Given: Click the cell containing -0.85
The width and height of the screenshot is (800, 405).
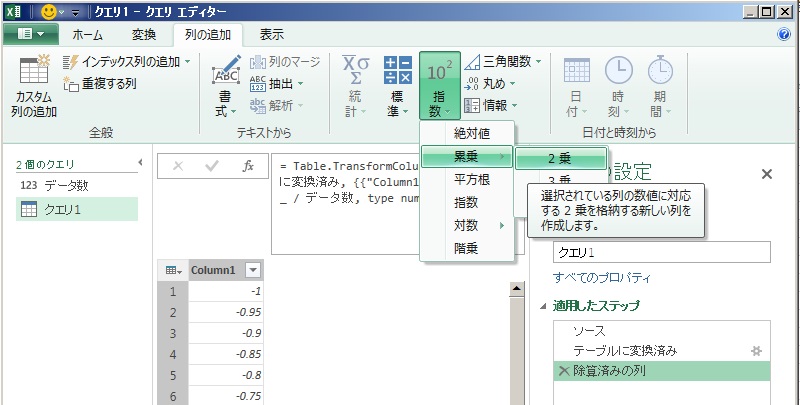Looking at the screenshot, I should (226, 354).
